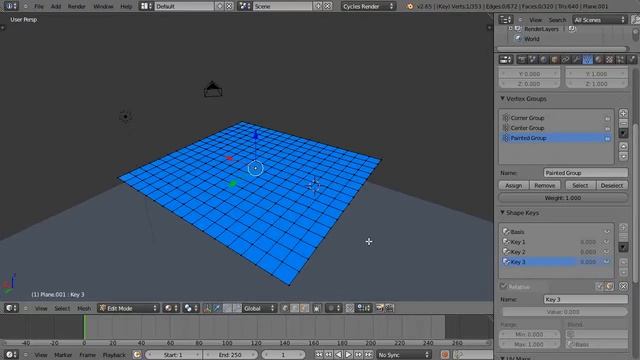This screenshot has width=640, height=360.
Task: Delete the current Scene
Action: point(328,6)
